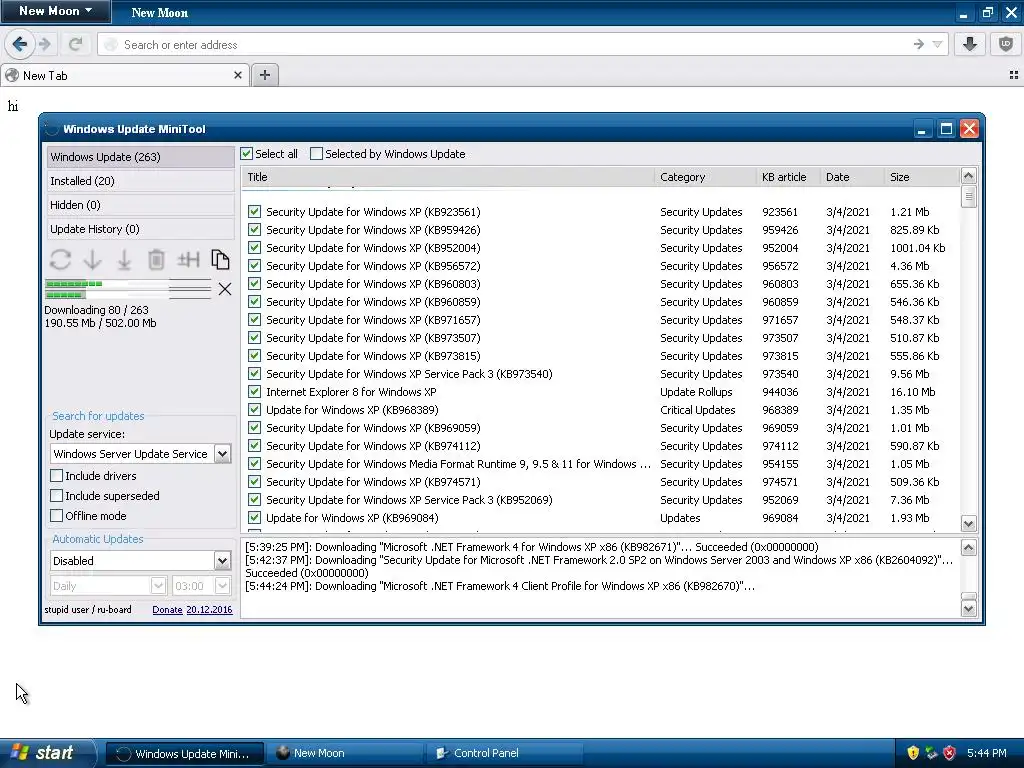The width and height of the screenshot is (1024, 768).
Task: Click the go arrow in address bar
Action: (919, 44)
